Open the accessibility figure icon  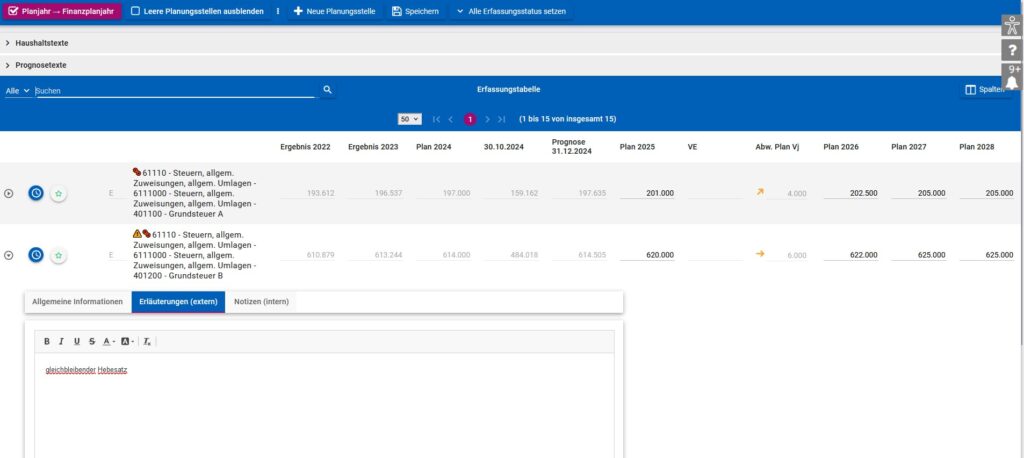(x=1011, y=26)
